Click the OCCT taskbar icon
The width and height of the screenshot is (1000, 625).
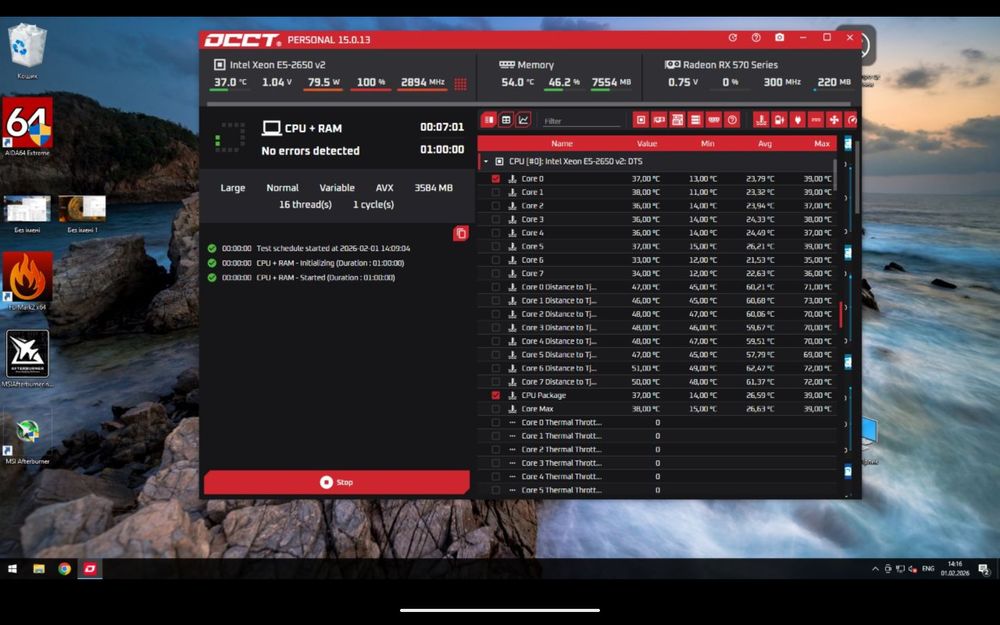point(90,568)
